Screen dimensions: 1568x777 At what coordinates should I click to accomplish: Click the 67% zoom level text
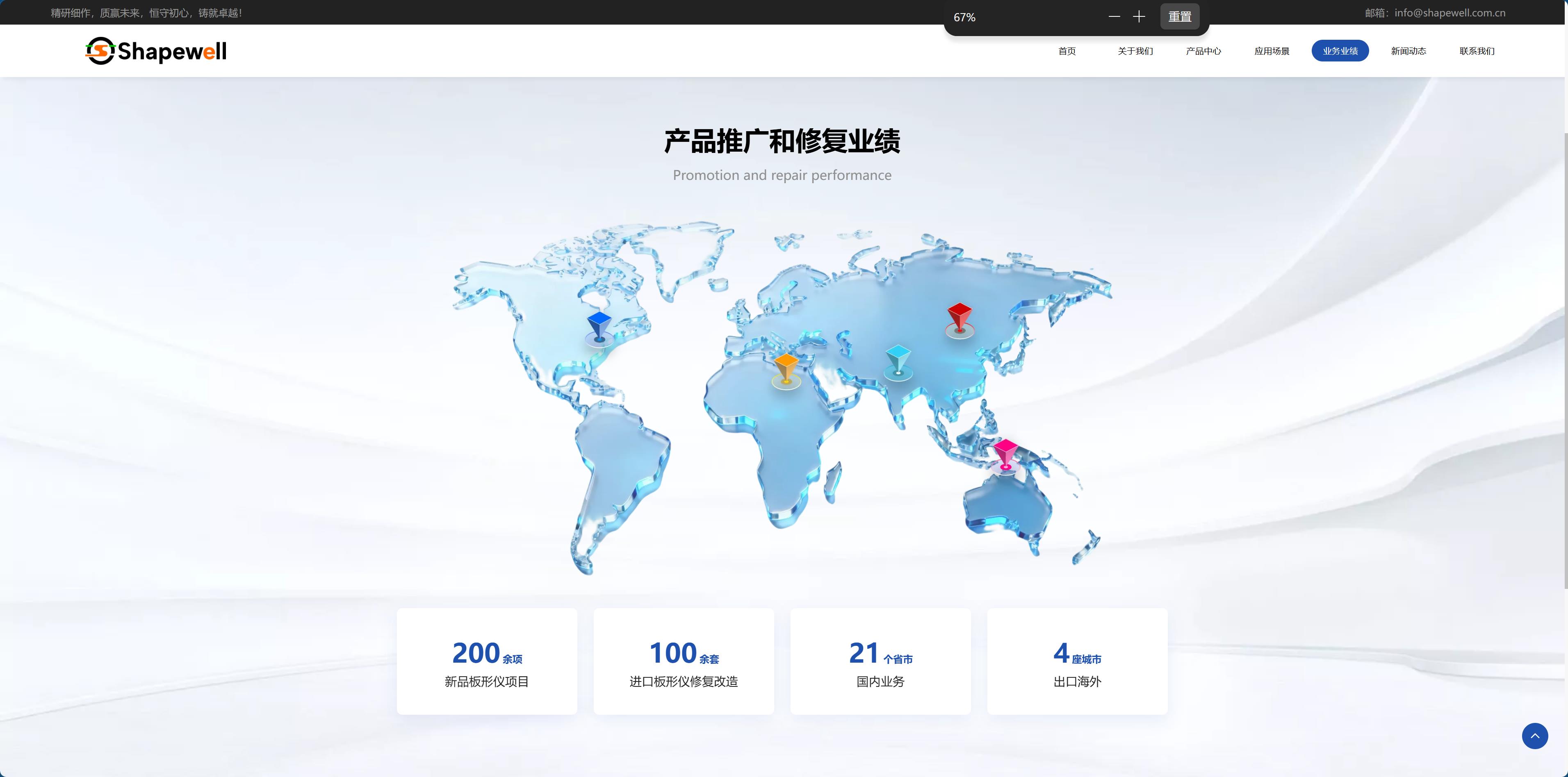[x=964, y=18]
